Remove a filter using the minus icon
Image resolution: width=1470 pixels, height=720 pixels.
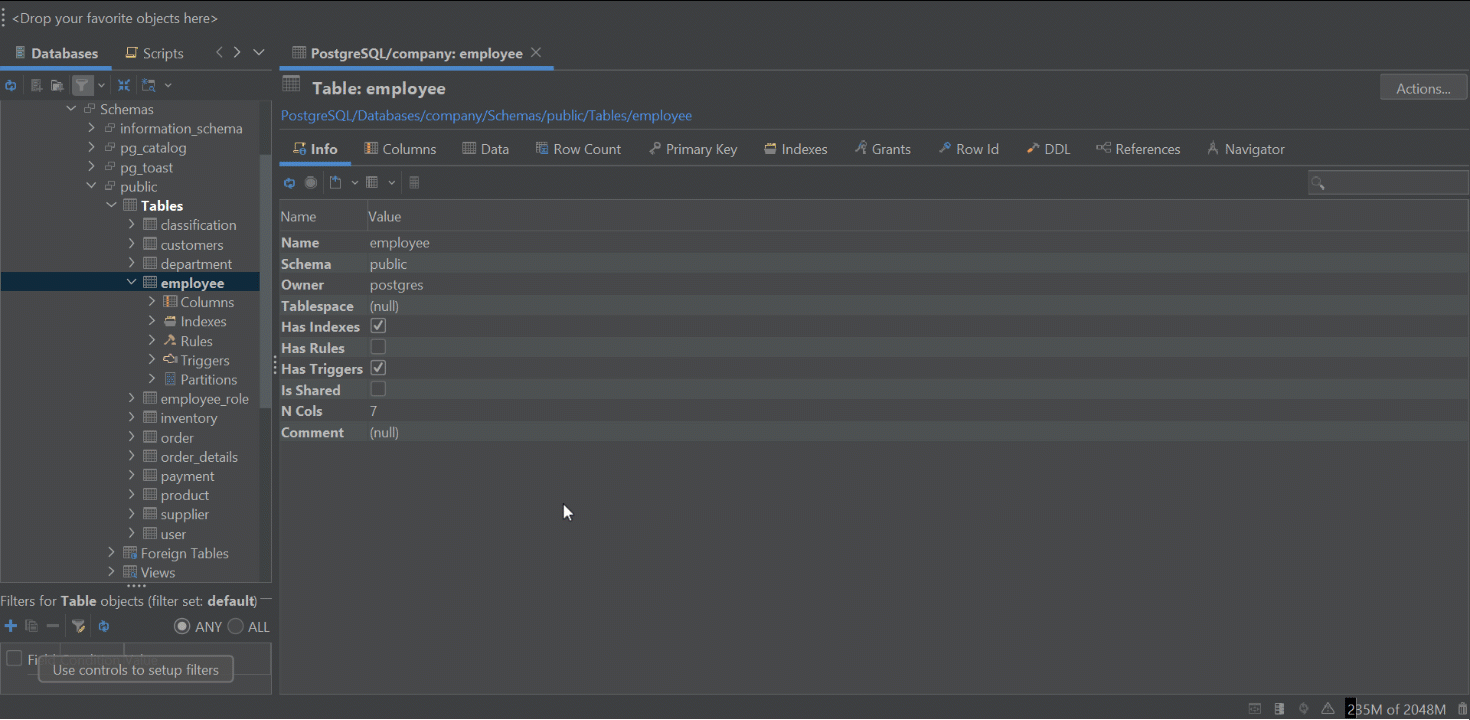point(52,626)
